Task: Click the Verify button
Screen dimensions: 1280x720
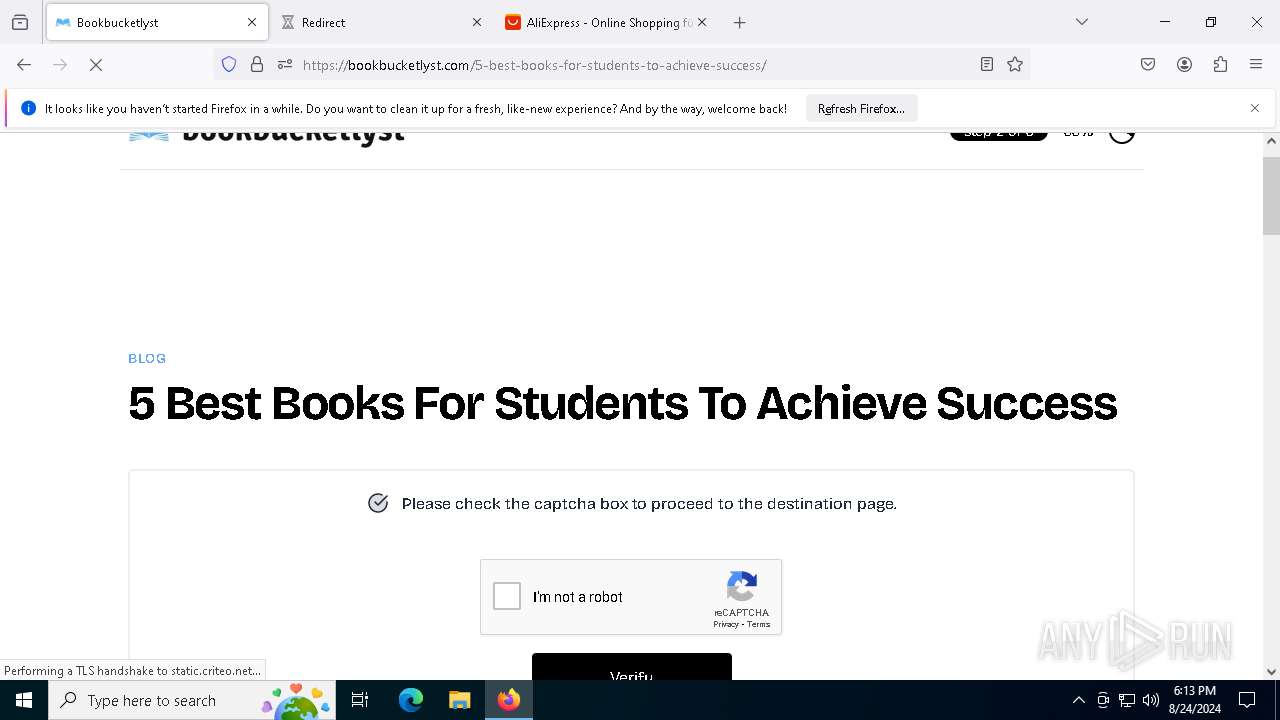Action: (632, 668)
